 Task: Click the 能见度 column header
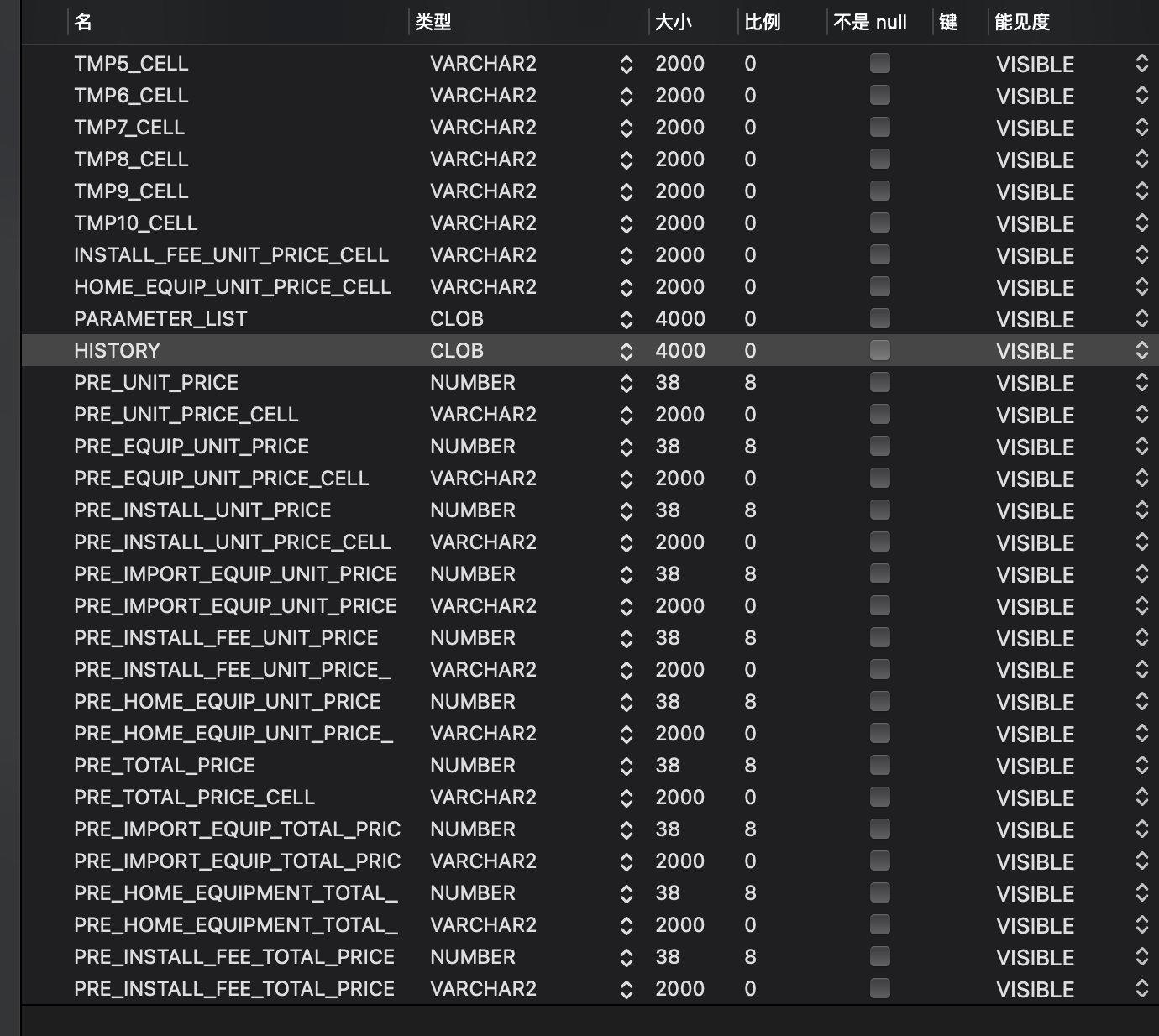pos(1022,22)
